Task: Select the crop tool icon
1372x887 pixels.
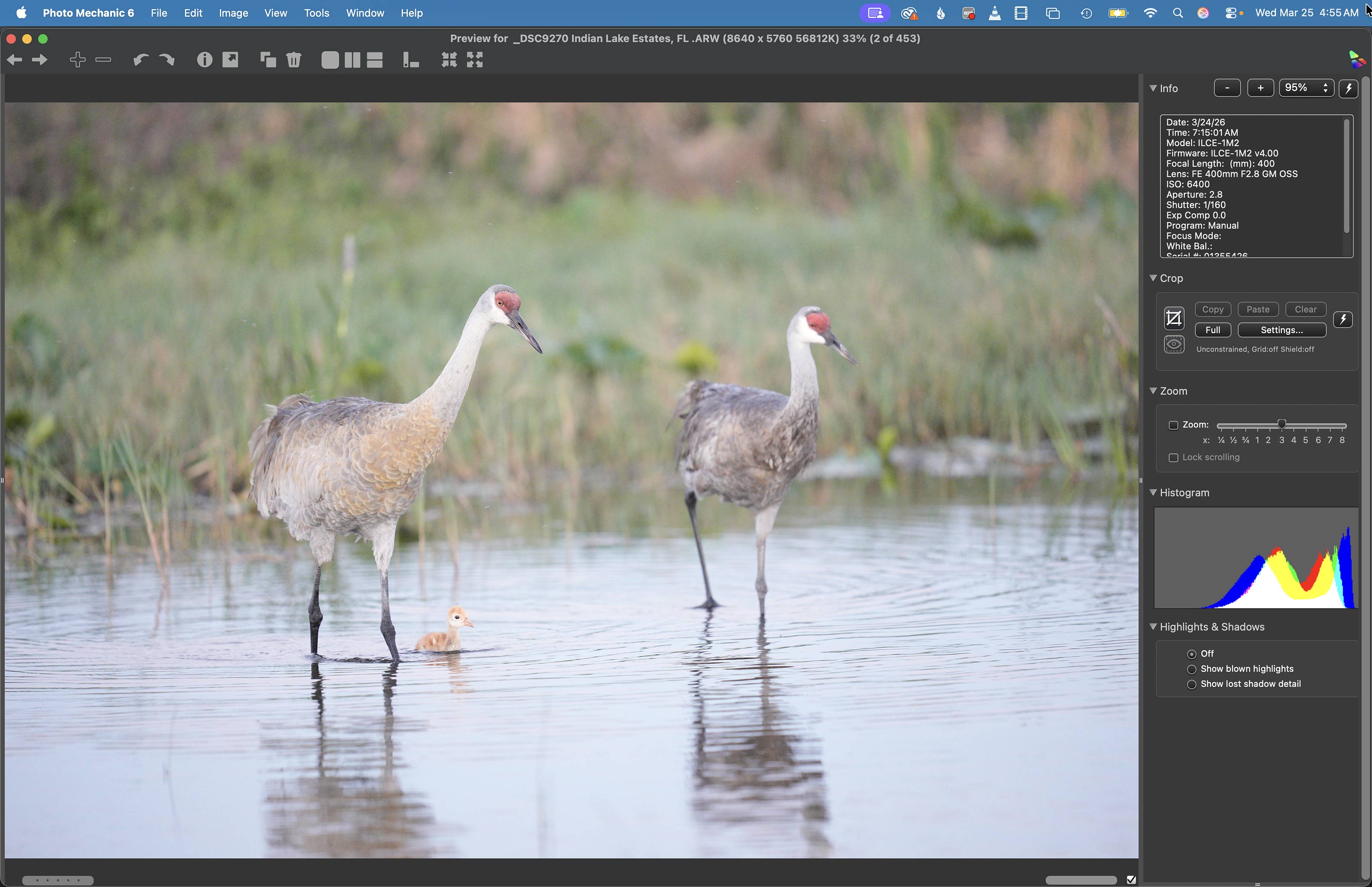Action: pyautogui.click(x=1173, y=319)
